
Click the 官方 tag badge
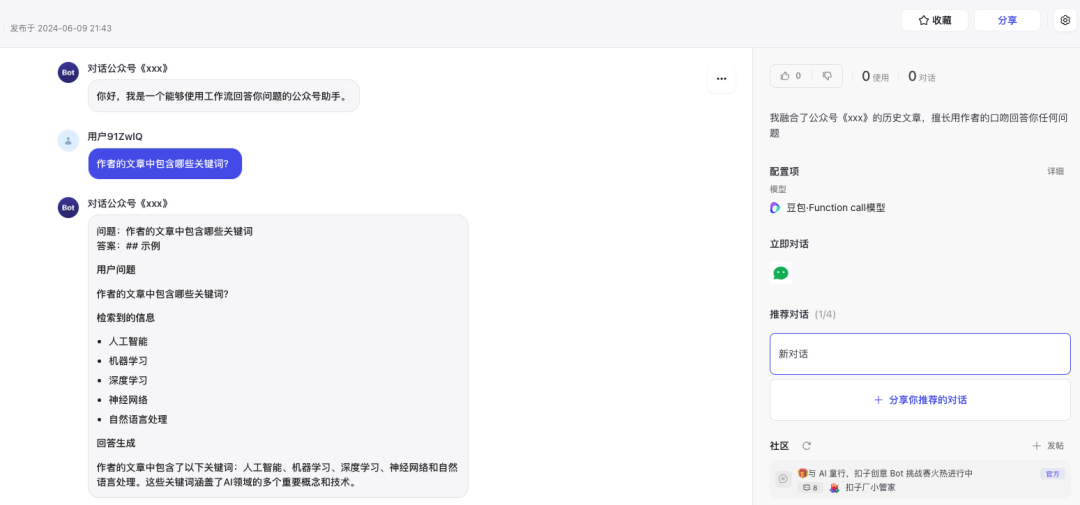pyautogui.click(x=1052, y=474)
